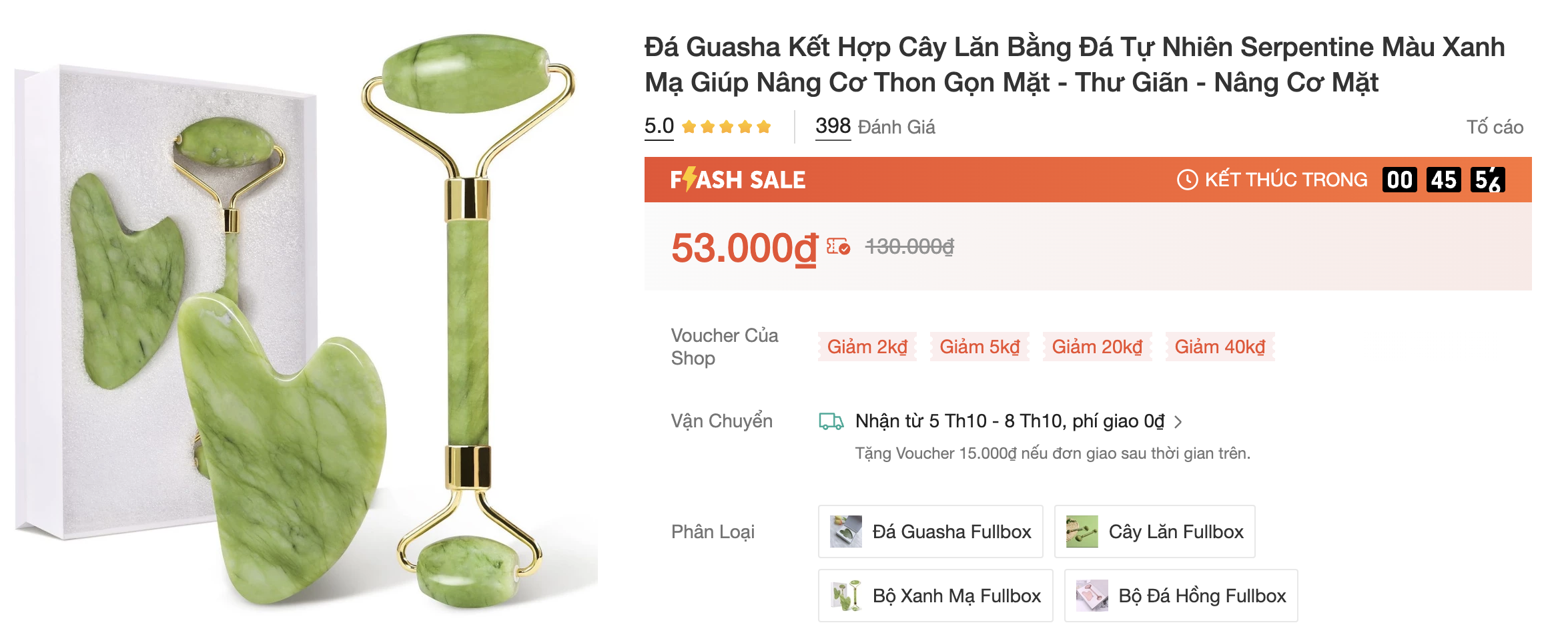Select the Đá Guasha Fullbox variant option
The height and width of the screenshot is (629, 1568).
(931, 532)
